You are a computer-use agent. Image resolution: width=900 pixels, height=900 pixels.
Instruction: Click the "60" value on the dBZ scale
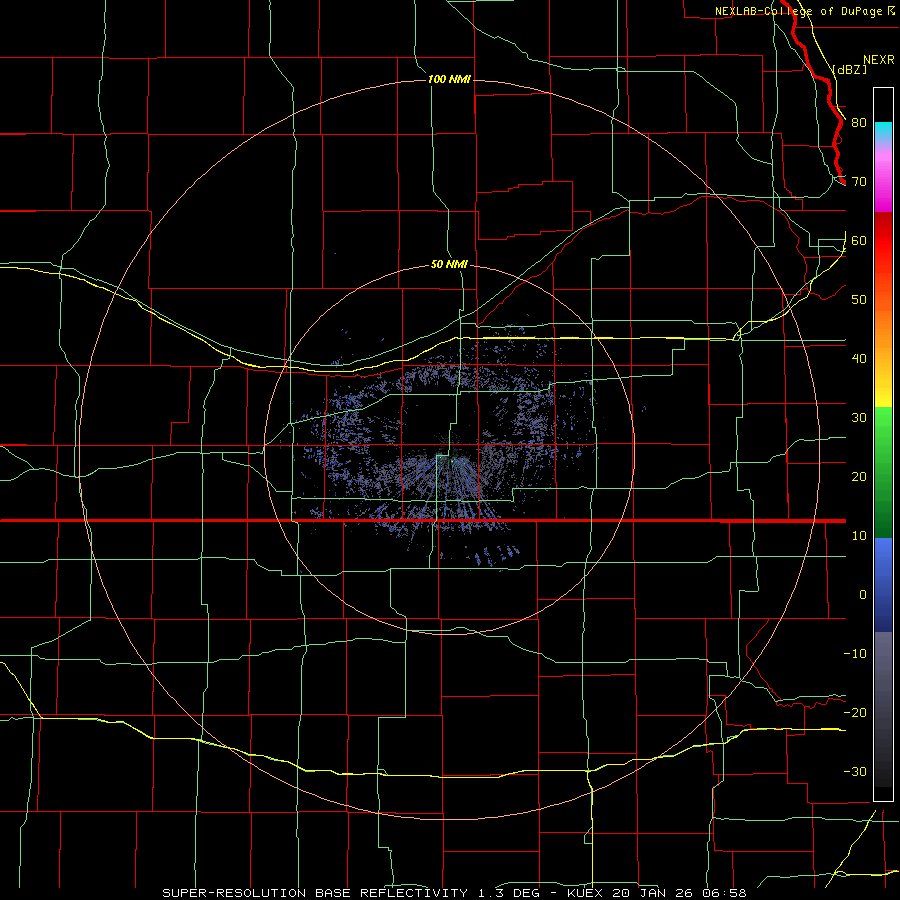coord(859,241)
